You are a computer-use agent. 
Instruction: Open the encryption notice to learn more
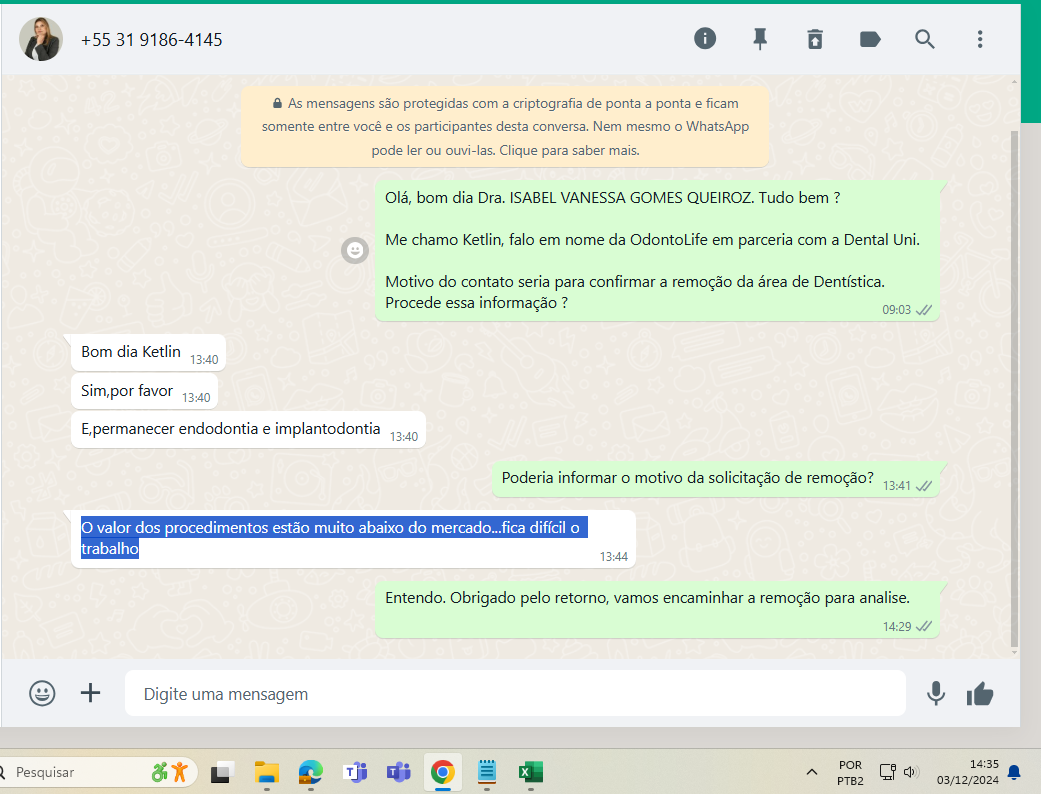(505, 127)
